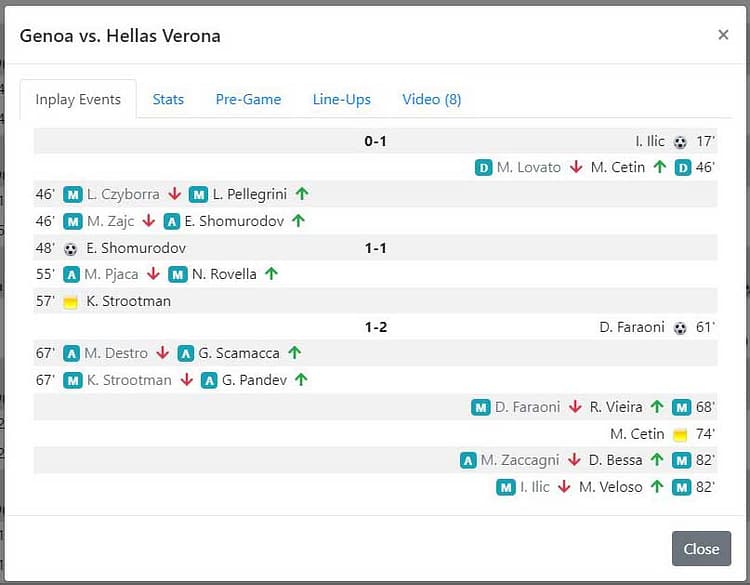Select the Inplay Events tab

point(78,99)
